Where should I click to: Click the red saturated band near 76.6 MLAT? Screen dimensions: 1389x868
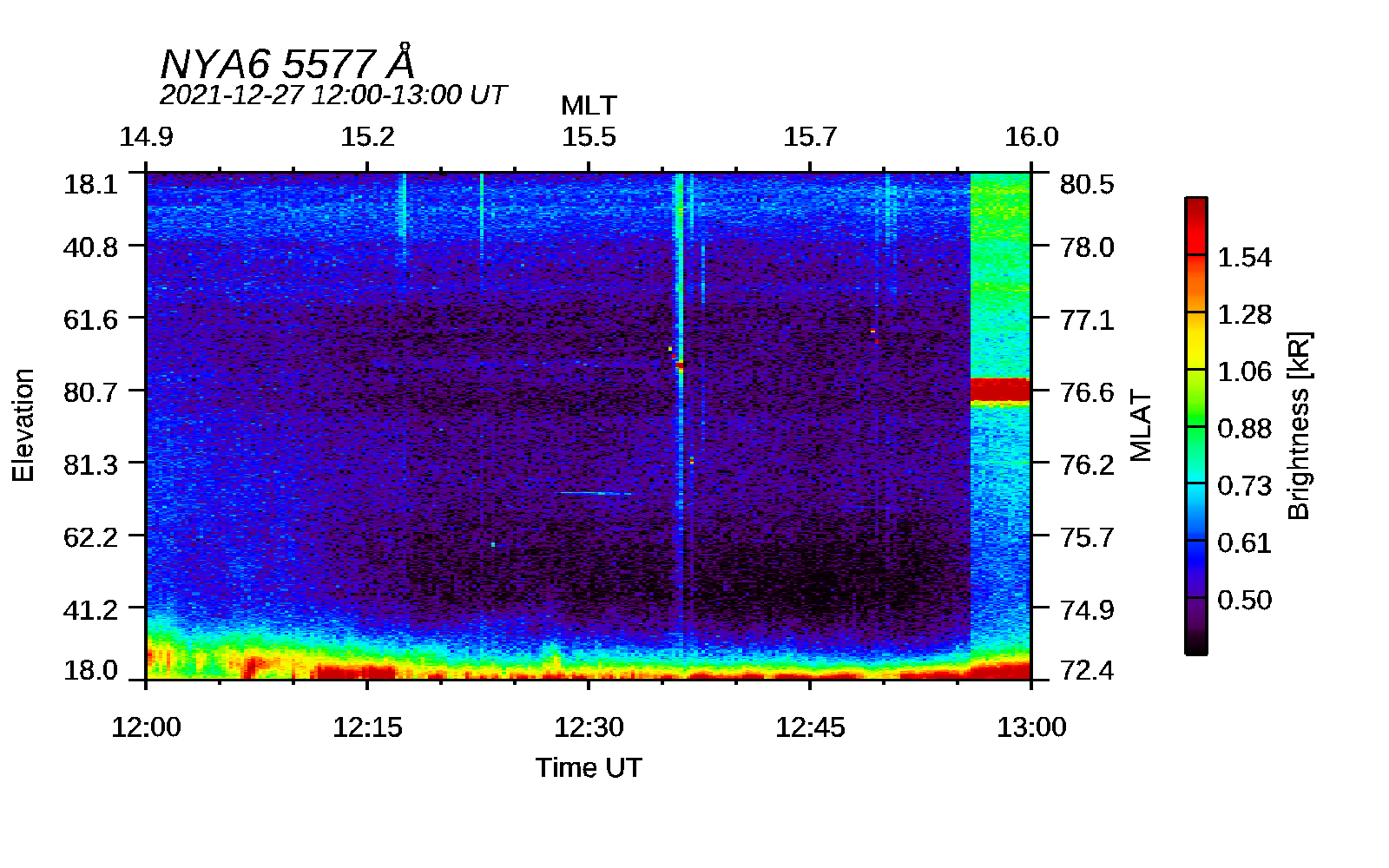[x=999, y=390]
